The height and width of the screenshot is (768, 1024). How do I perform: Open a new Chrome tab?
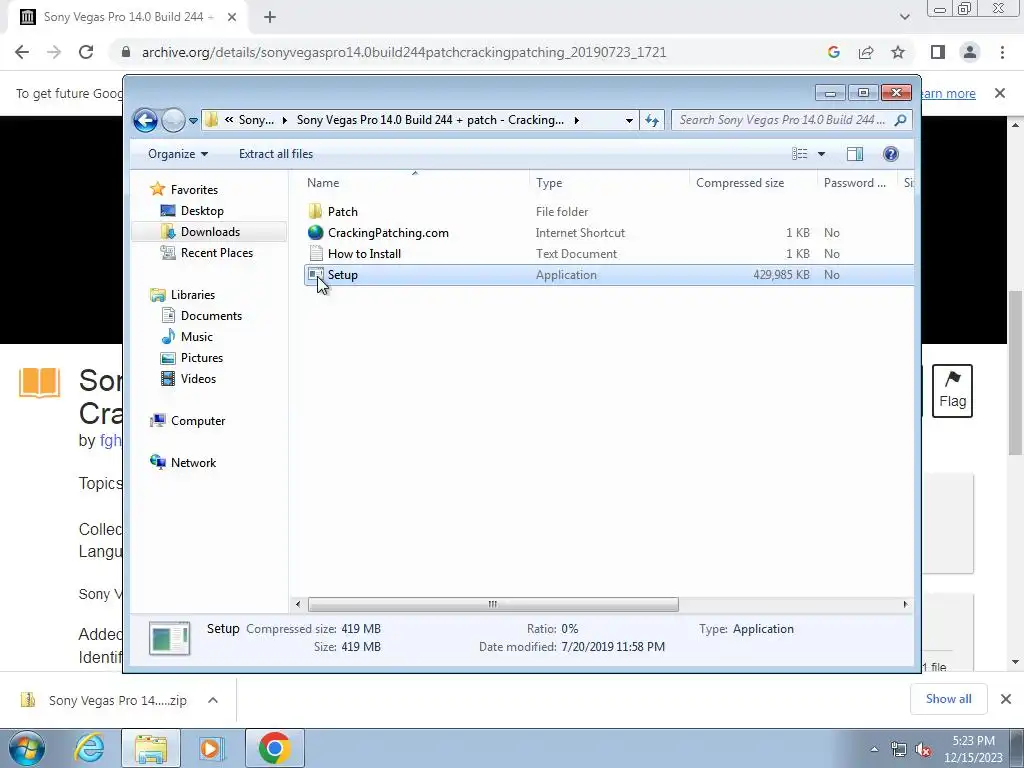[x=270, y=17]
